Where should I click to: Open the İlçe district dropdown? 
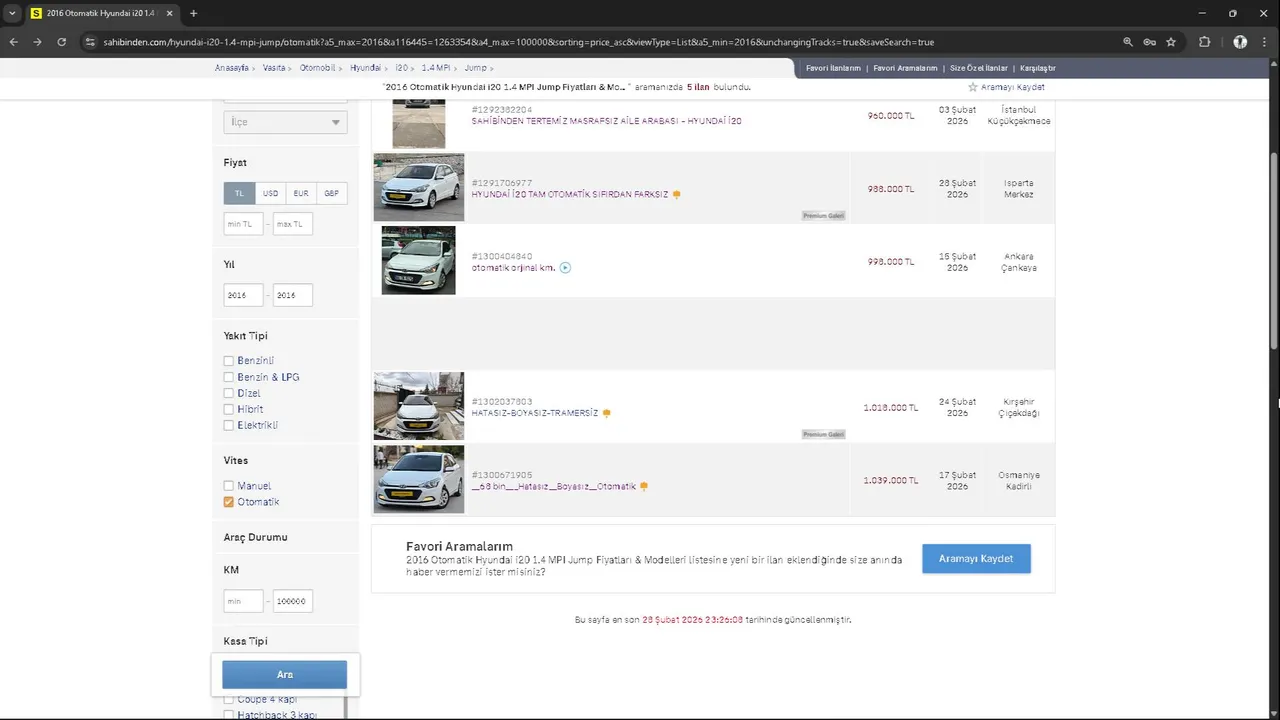tap(285, 122)
